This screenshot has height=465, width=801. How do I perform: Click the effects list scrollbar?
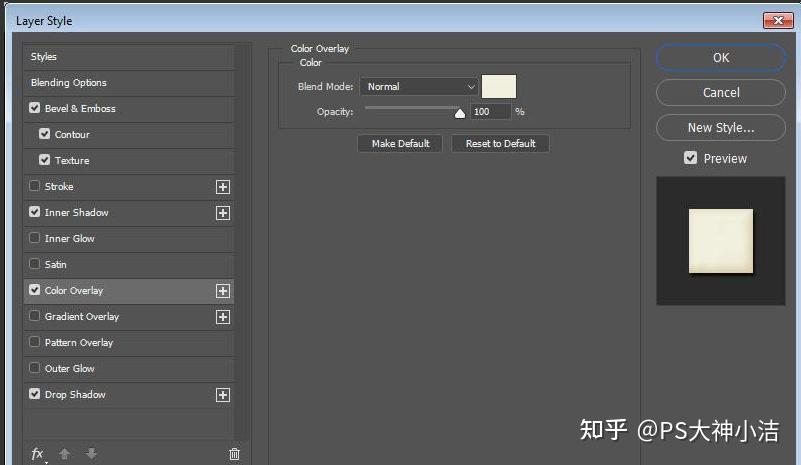click(242, 241)
